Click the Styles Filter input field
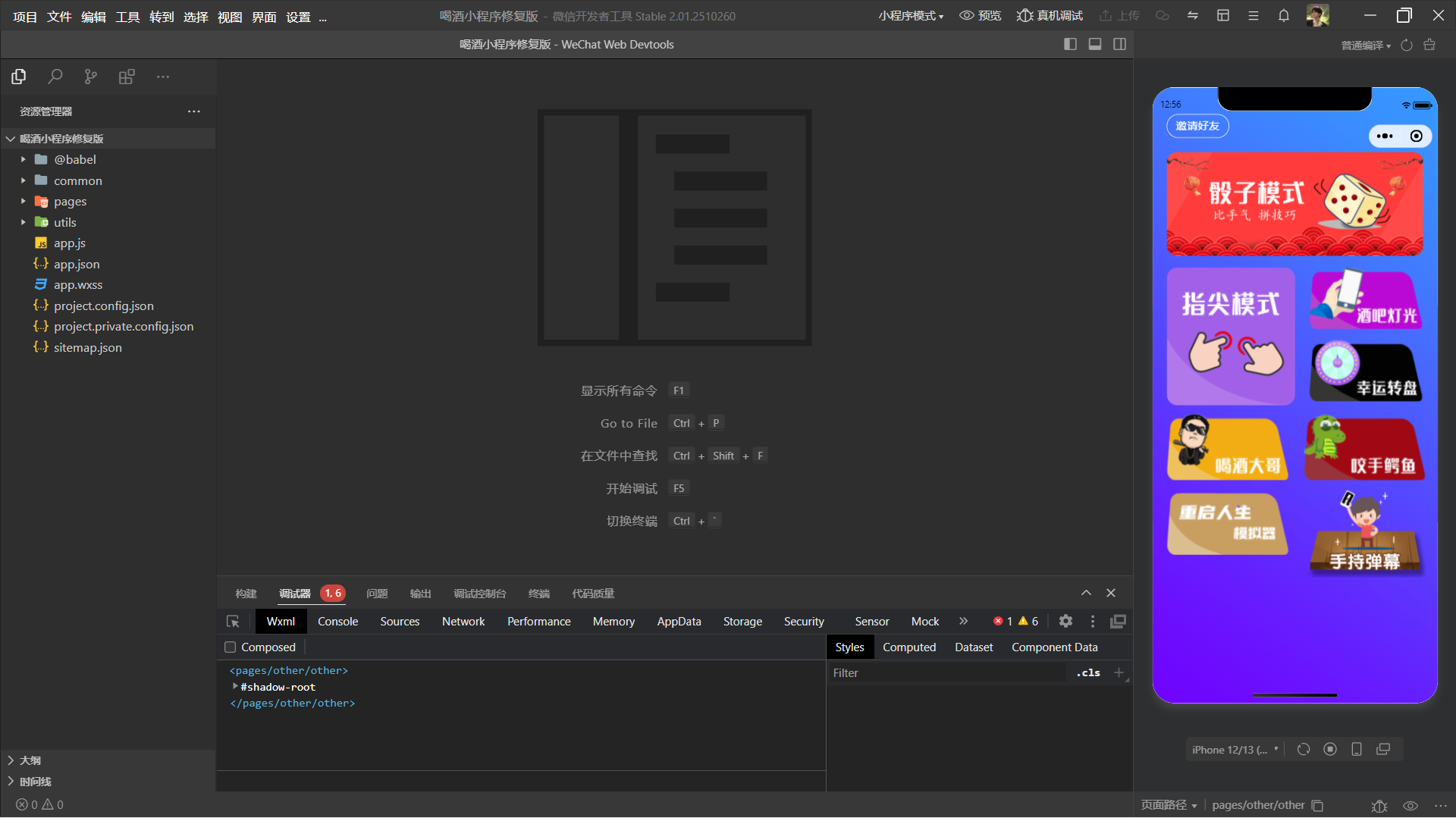Screen dimensions: 1456x818 [948, 673]
